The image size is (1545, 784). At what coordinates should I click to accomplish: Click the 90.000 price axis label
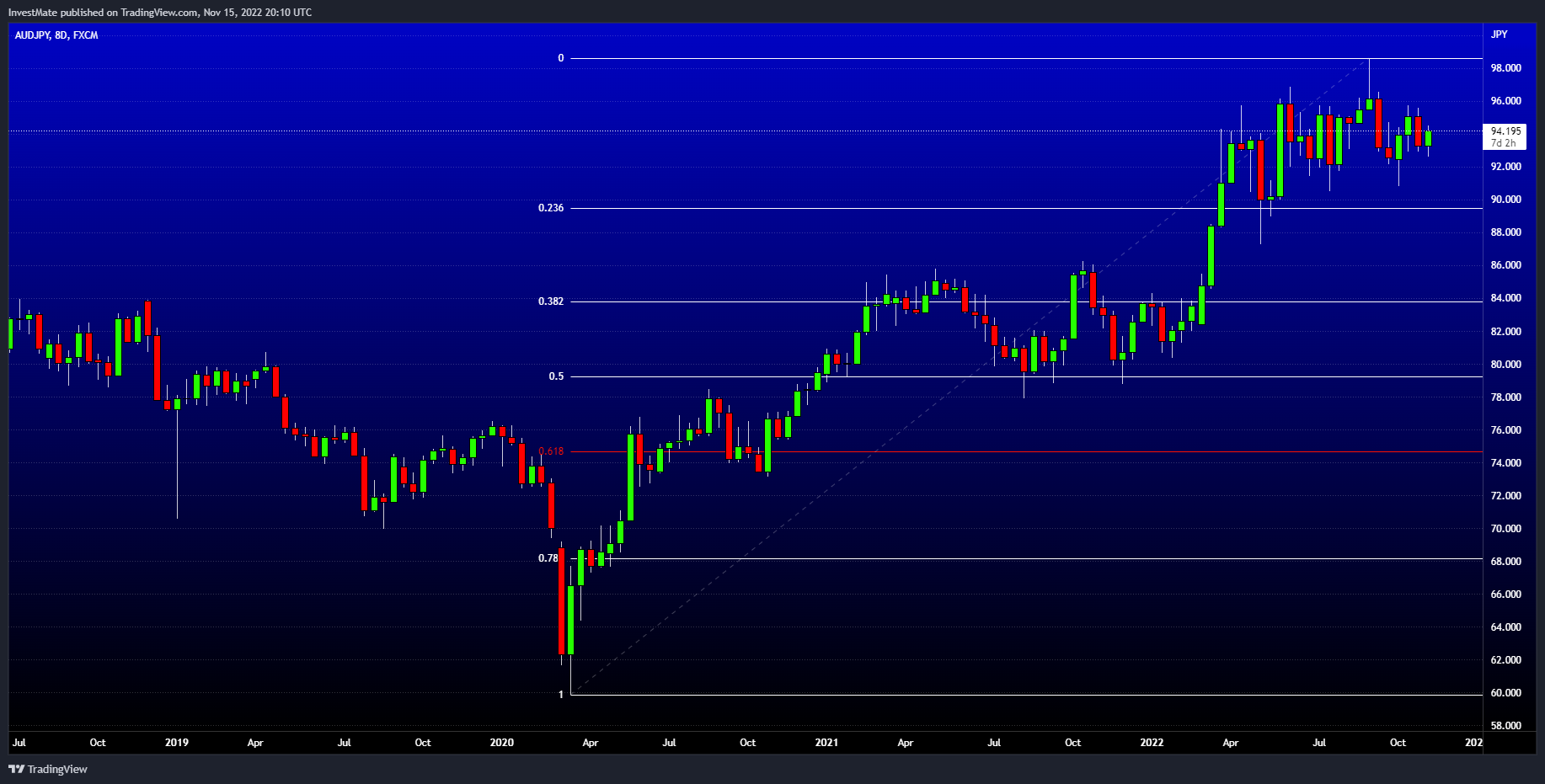coord(1505,200)
